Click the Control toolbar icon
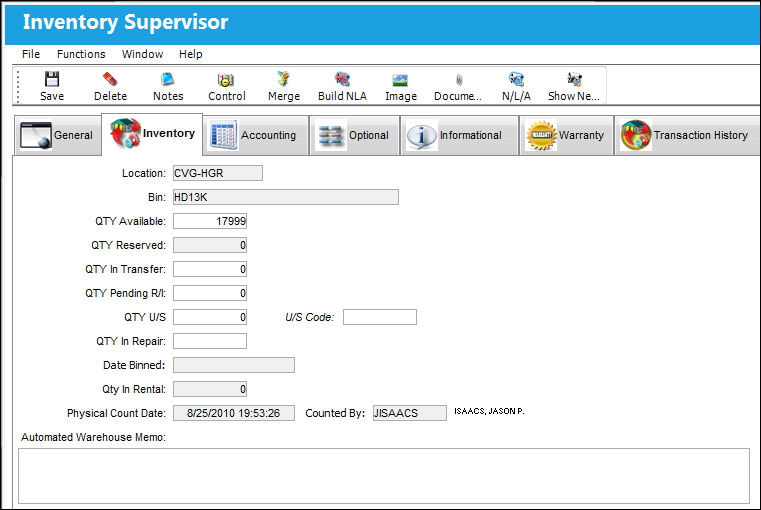Screen dimensions: 761x510 pos(227,79)
